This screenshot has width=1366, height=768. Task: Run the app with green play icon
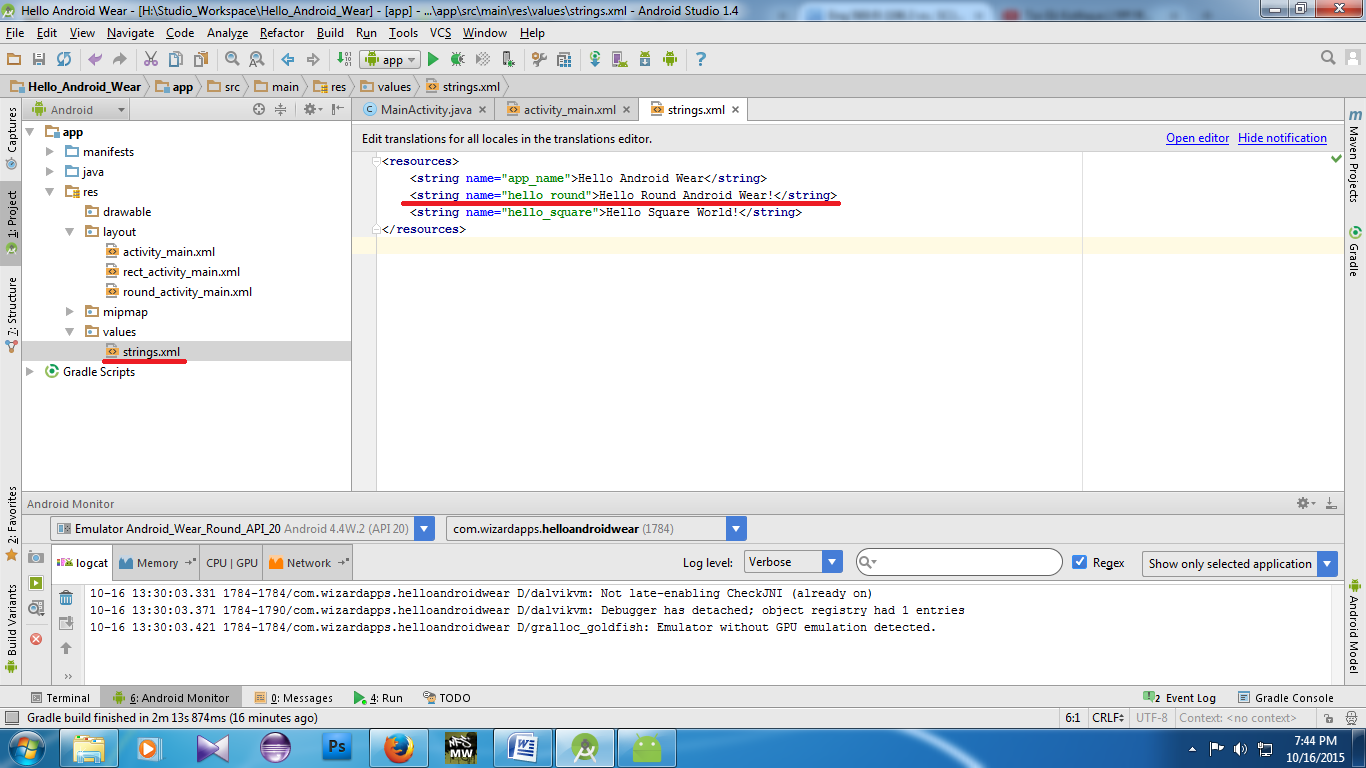434,59
